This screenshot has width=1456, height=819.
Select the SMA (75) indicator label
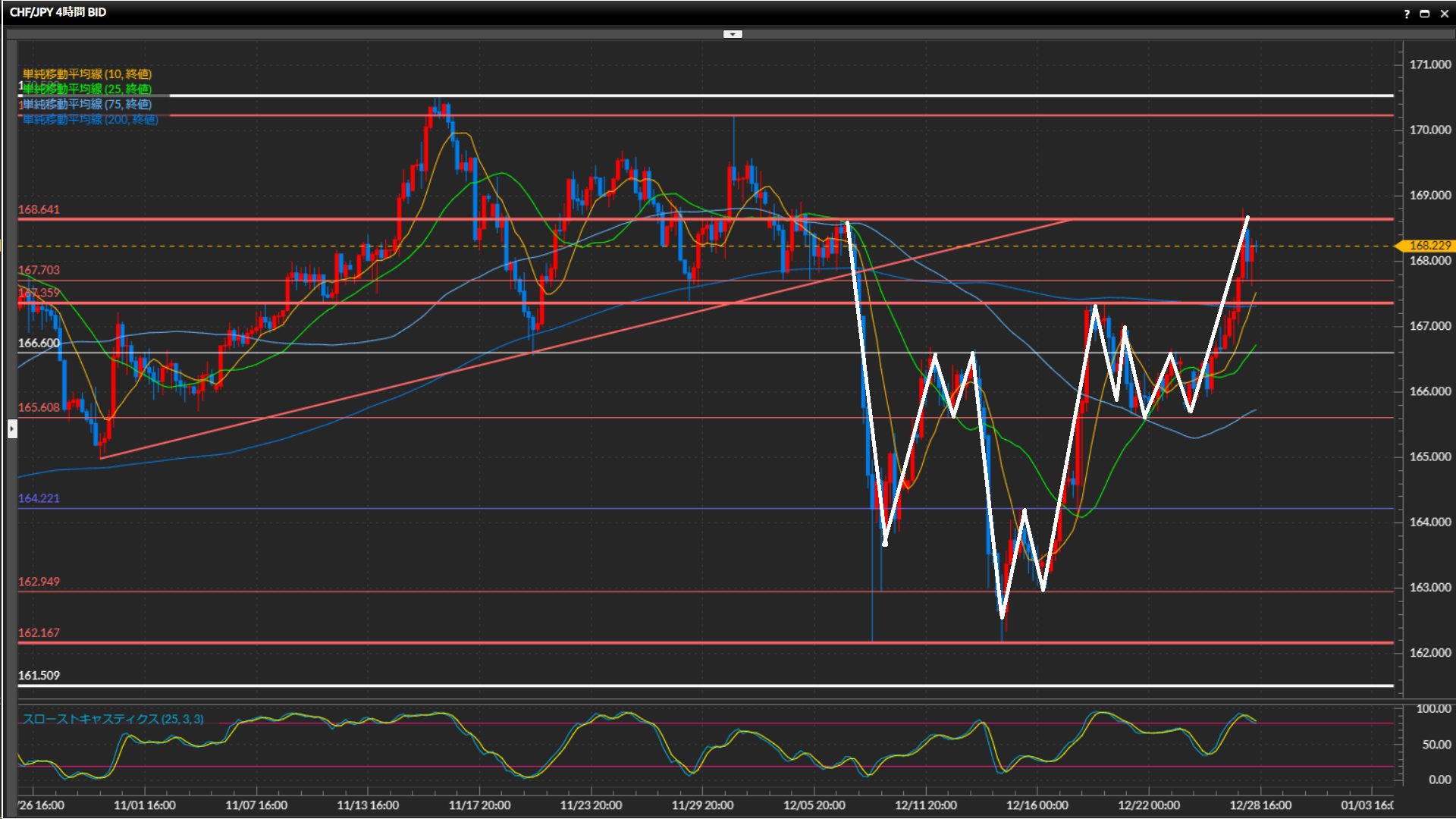tap(86, 104)
